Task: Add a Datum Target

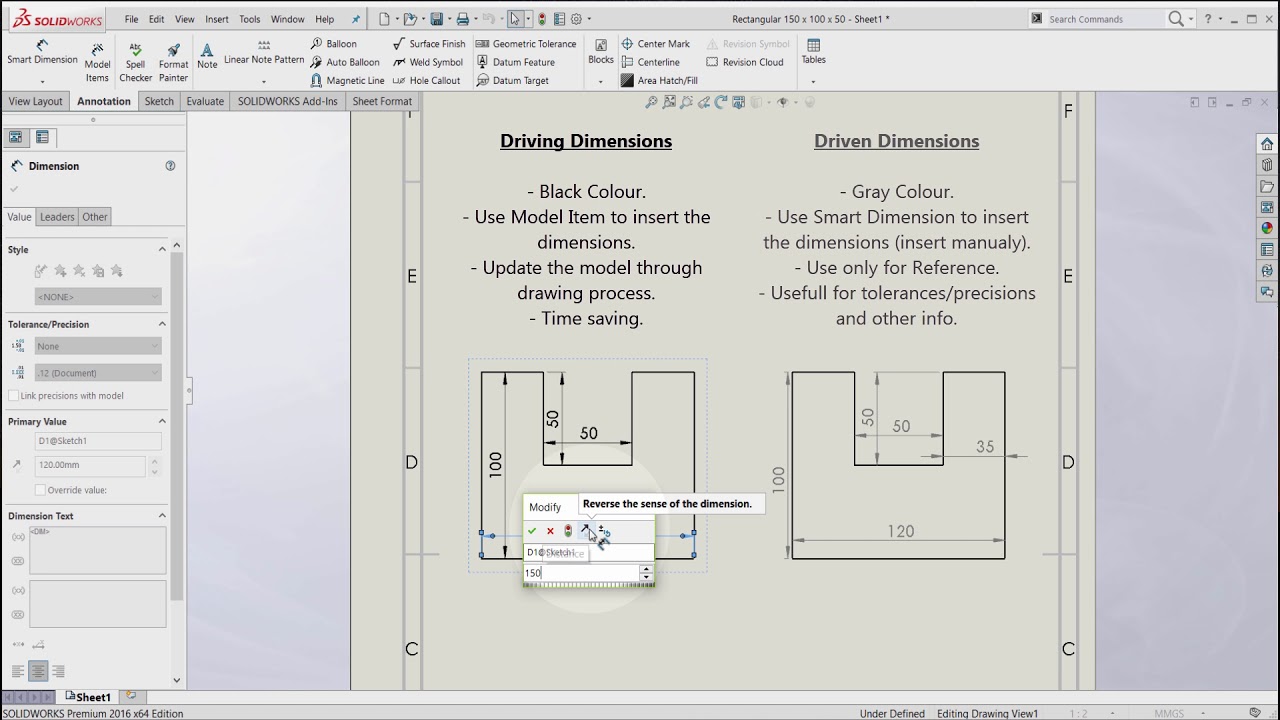Action: coord(512,80)
